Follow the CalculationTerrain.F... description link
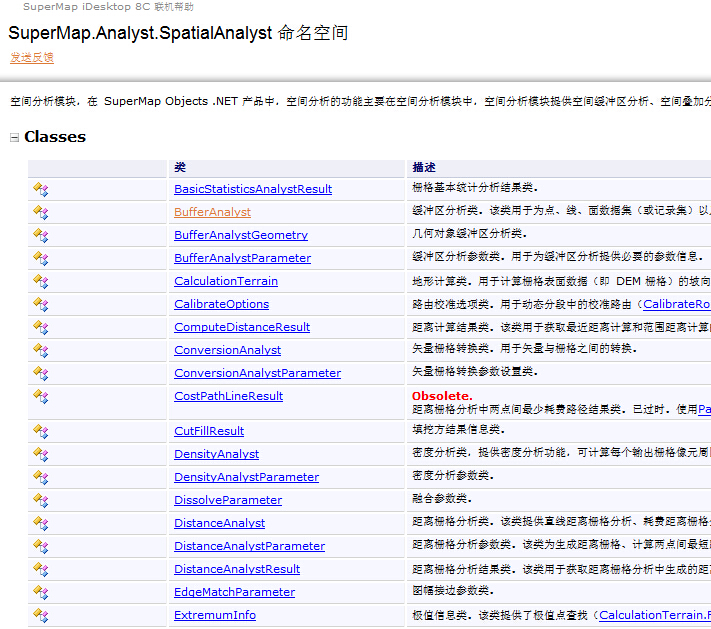Viewport: 711px width, 629px height. (655, 615)
